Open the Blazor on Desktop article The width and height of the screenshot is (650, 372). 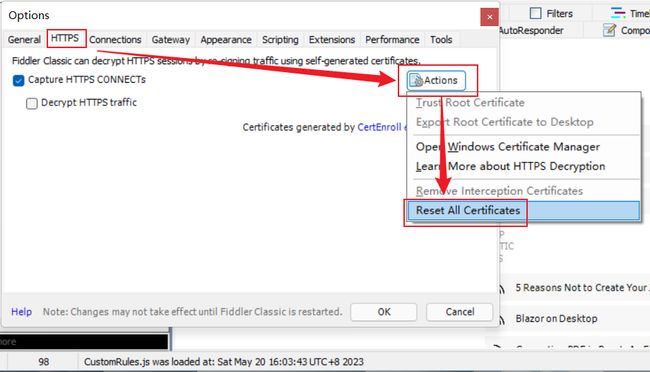click(556, 319)
